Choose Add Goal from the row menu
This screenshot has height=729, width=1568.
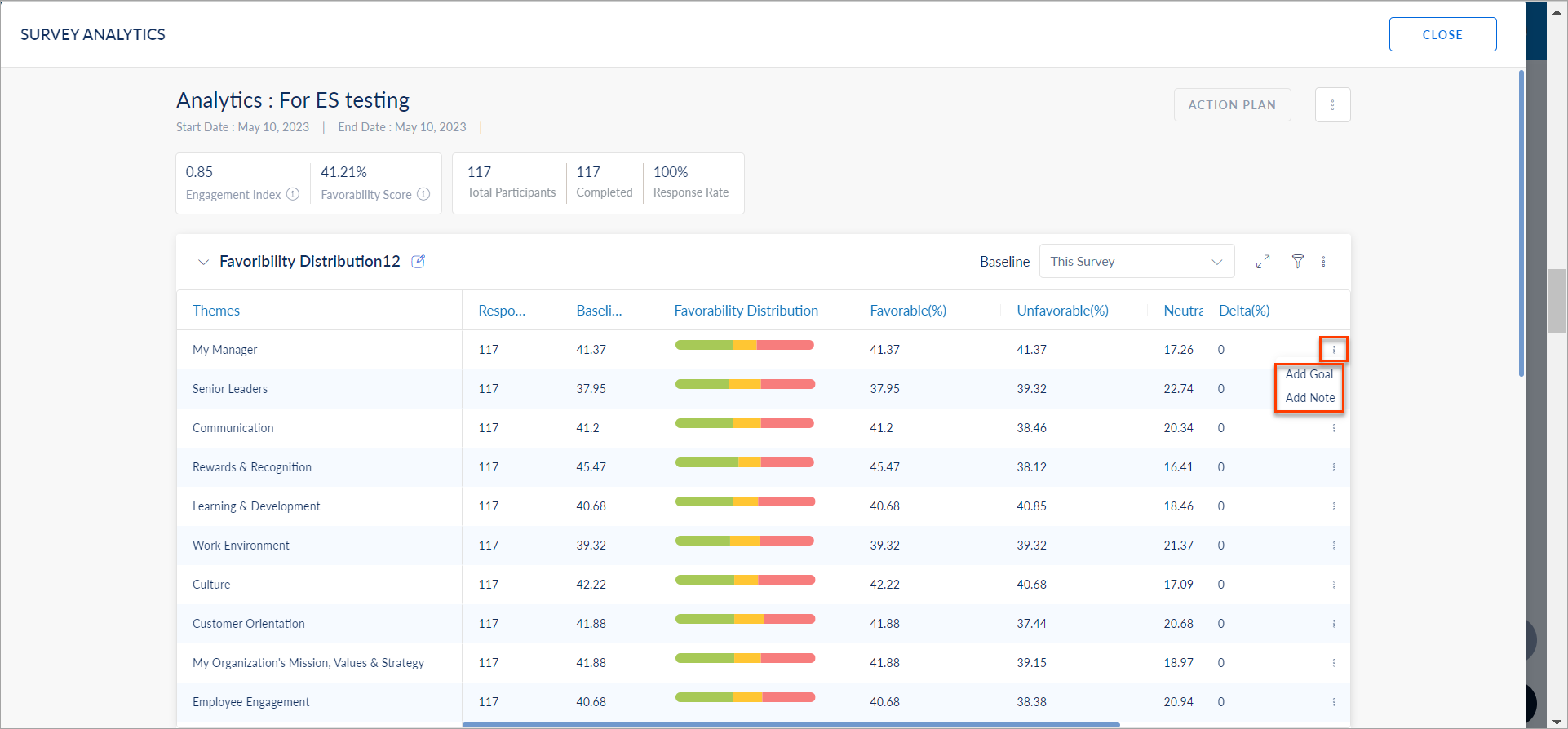click(1309, 374)
